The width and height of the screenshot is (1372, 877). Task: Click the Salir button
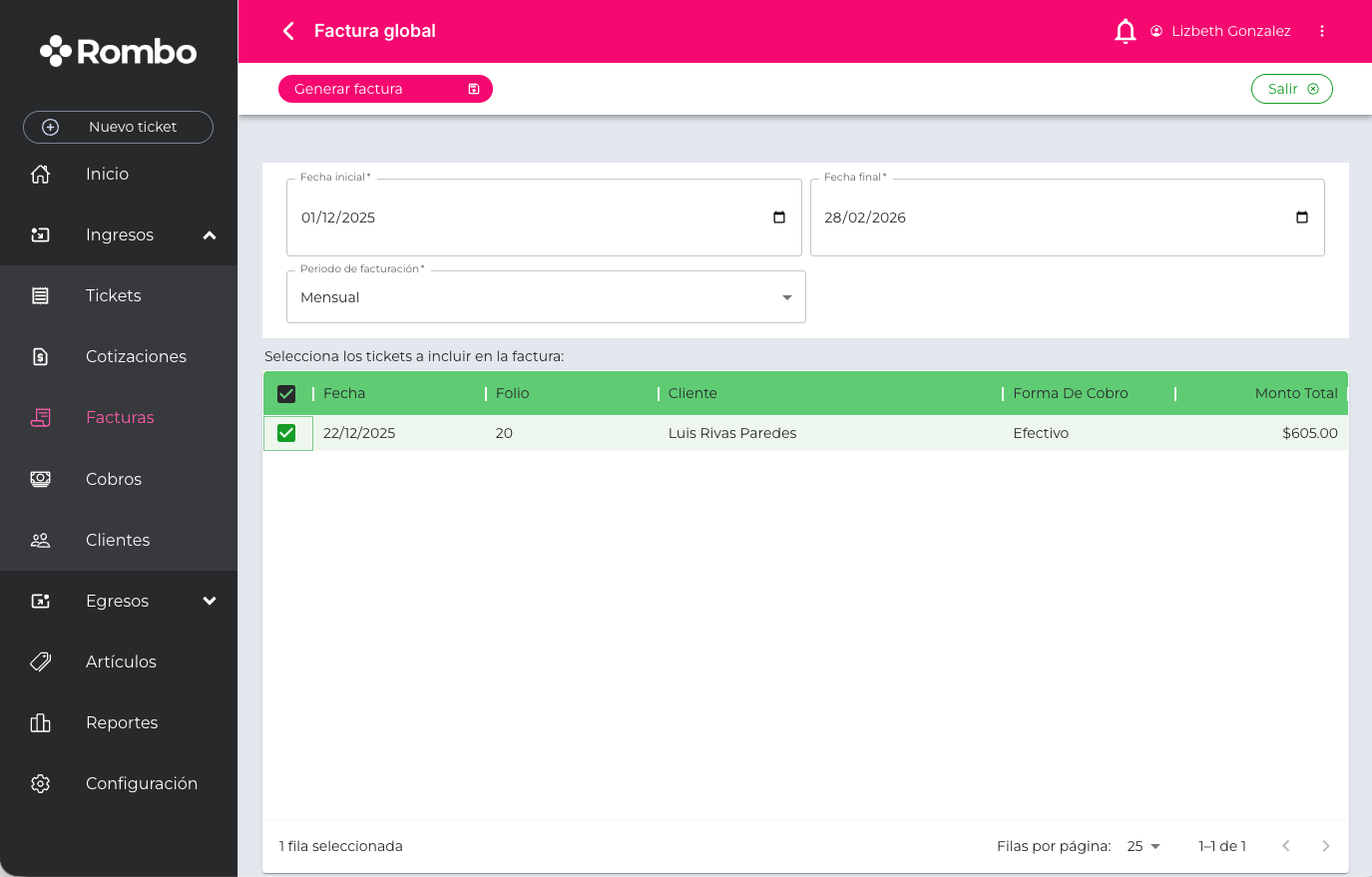click(x=1291, y=89)
